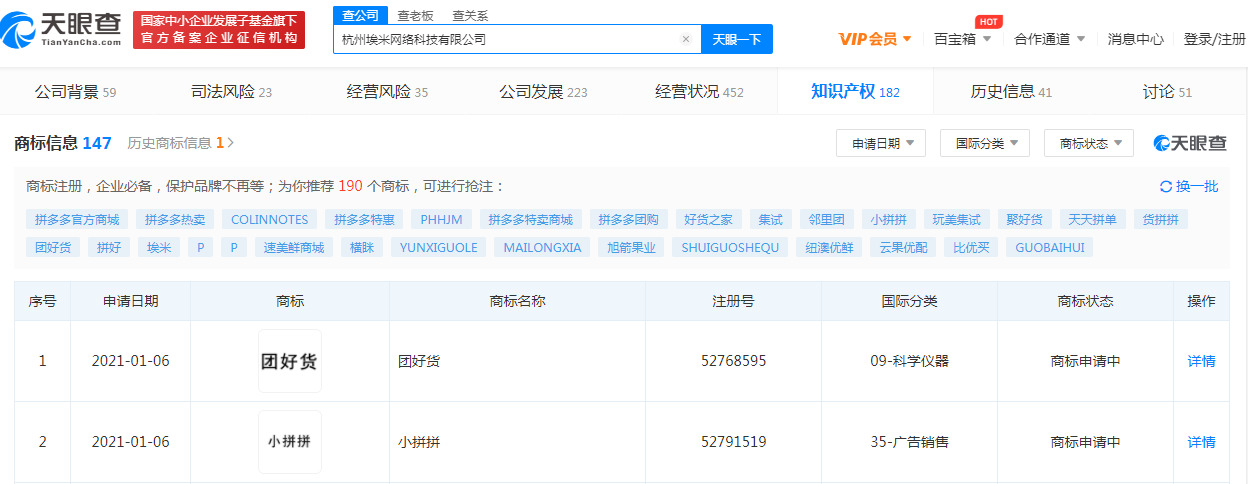Image resolution: width=1248 pixels, height=484 pixels.
Task: Click the 拼多多特惠 tag
Action: click(x=364, y=219)
